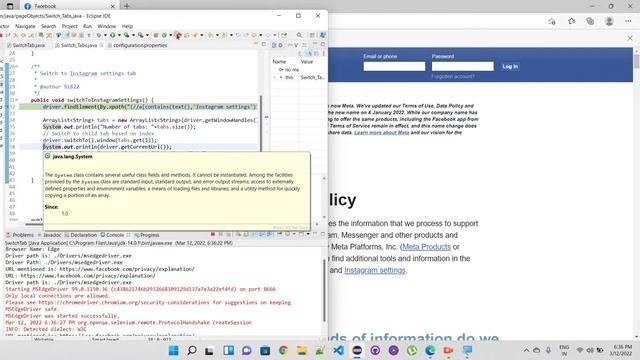Click the Debug bug icon in toolbar
The height and width of the screenshot is (360, 640).
point(98,36)
